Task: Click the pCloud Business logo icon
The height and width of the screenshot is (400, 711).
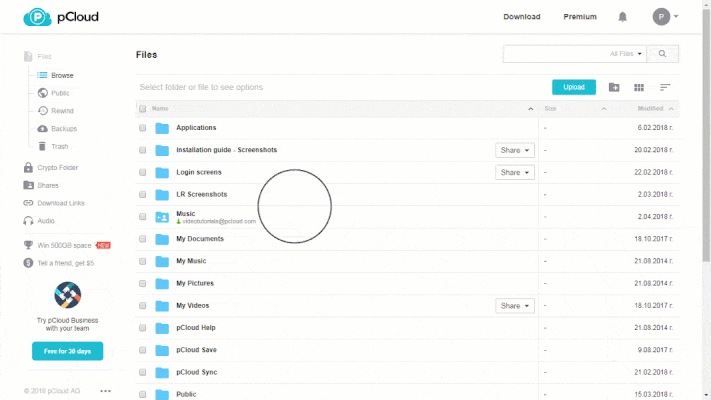Action: click(x=68, y=295)
